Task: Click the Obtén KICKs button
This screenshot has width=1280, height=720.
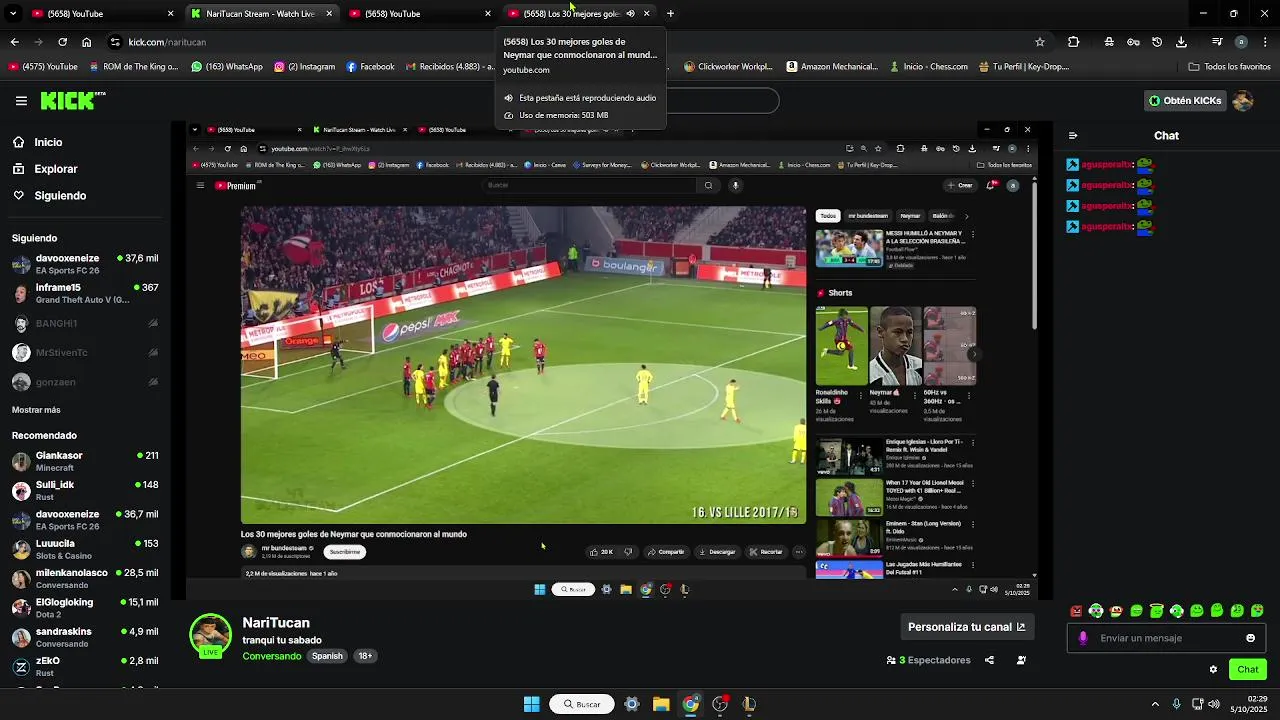Action: (1185, 101)
